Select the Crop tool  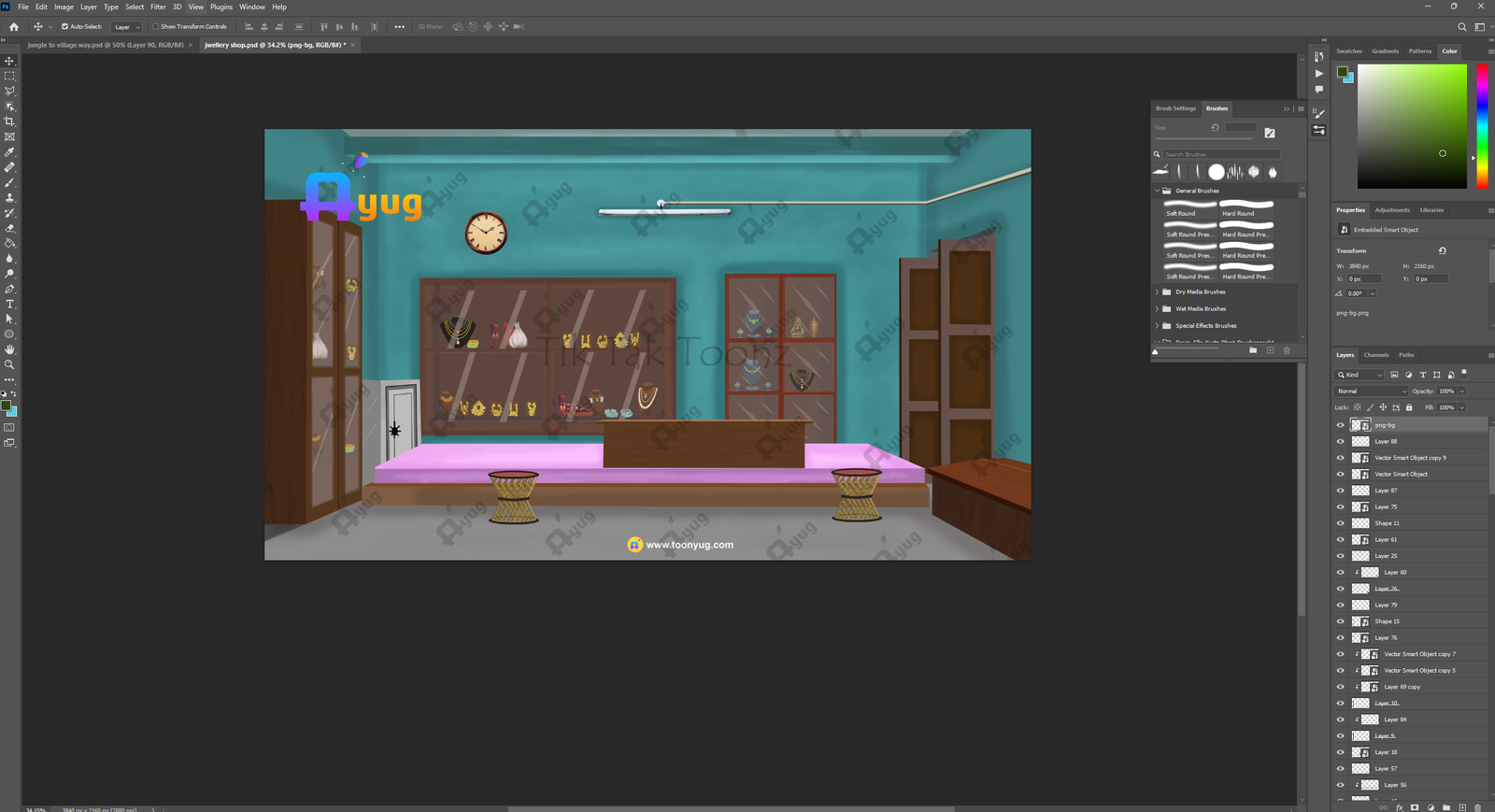[x=10, y=121]
